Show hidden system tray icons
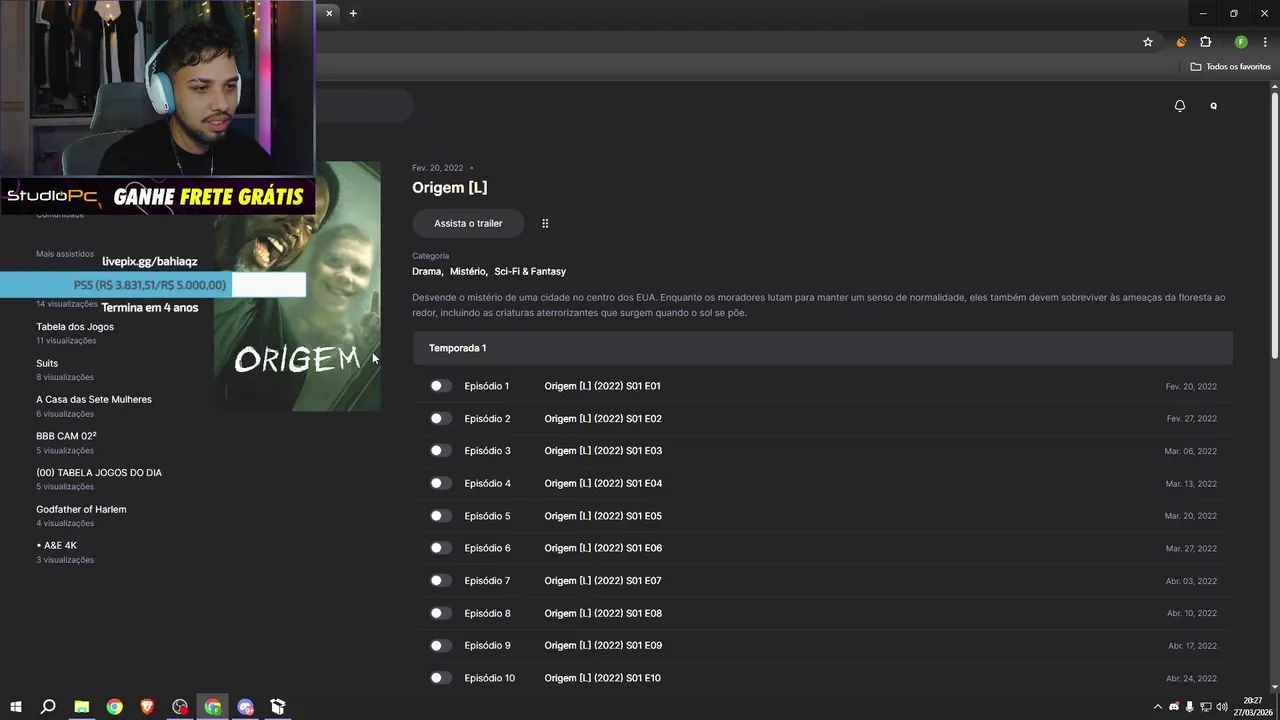This screenshot has height=720, width=1280. [1158, 707]
